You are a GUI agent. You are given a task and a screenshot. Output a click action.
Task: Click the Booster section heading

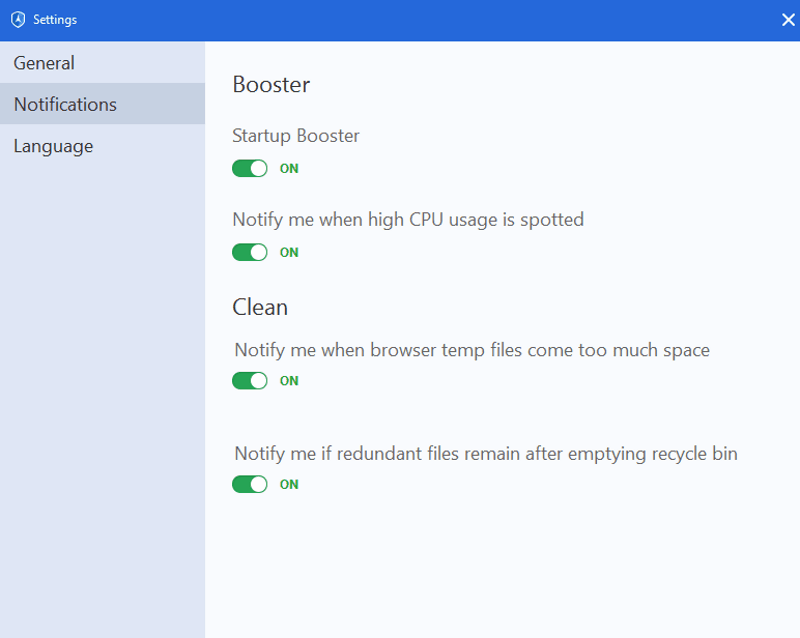pyautogui.click(x=271, y=85)
